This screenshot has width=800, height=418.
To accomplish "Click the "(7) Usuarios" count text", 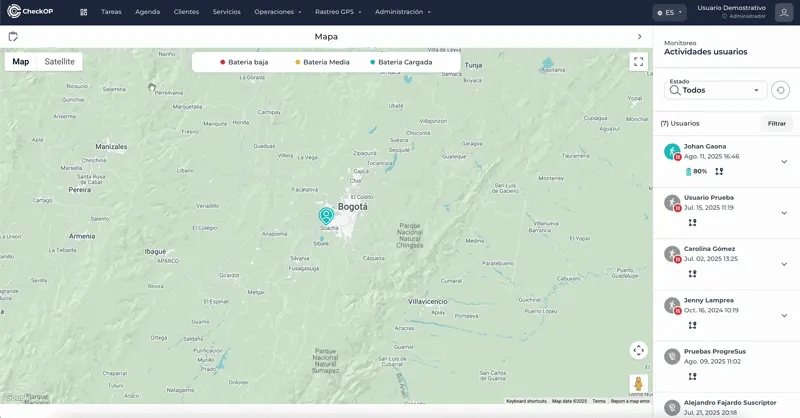I will click(680, 124).
